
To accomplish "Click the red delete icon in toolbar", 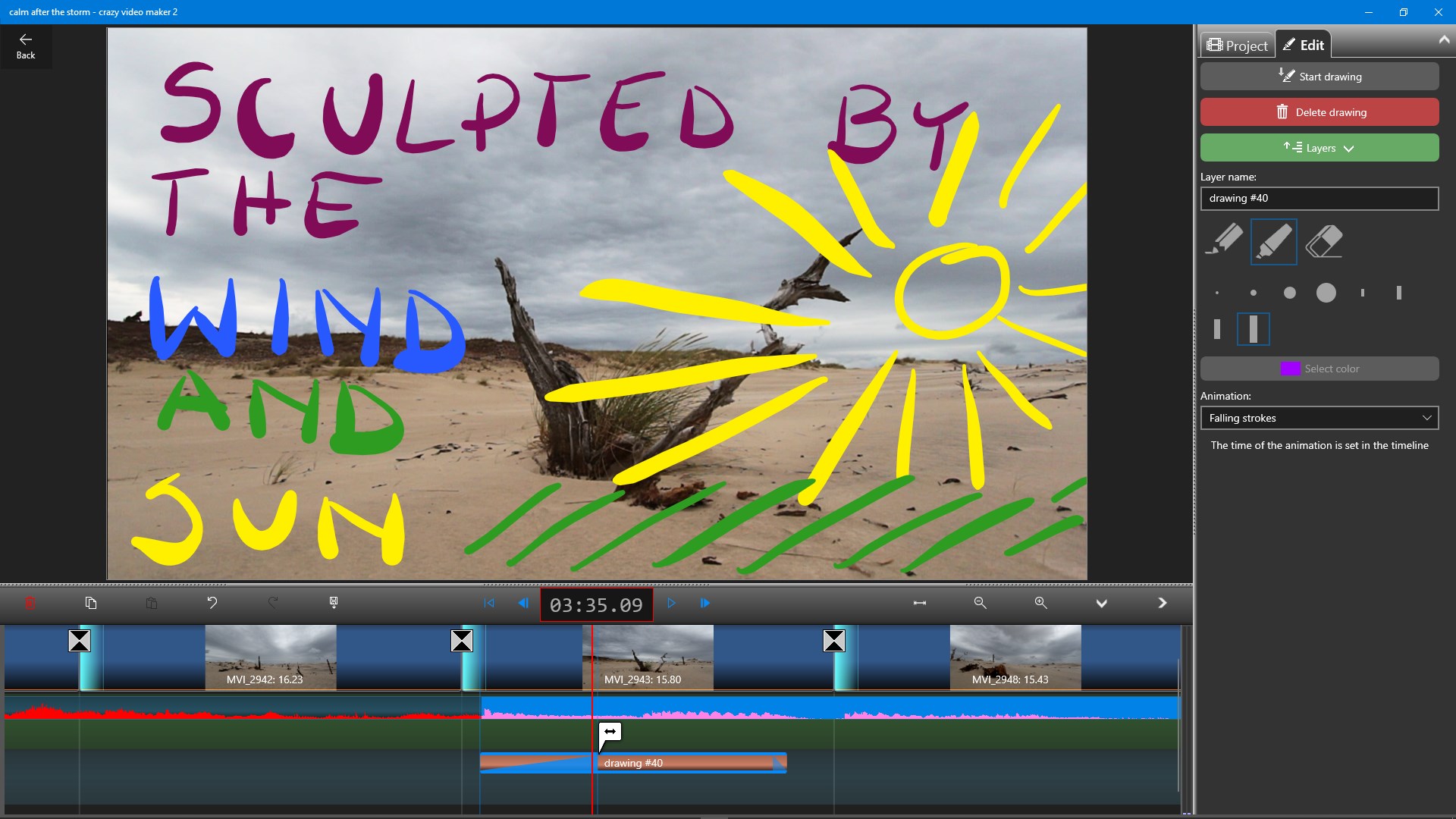I will pyautogui.click(x=30, y=603).
